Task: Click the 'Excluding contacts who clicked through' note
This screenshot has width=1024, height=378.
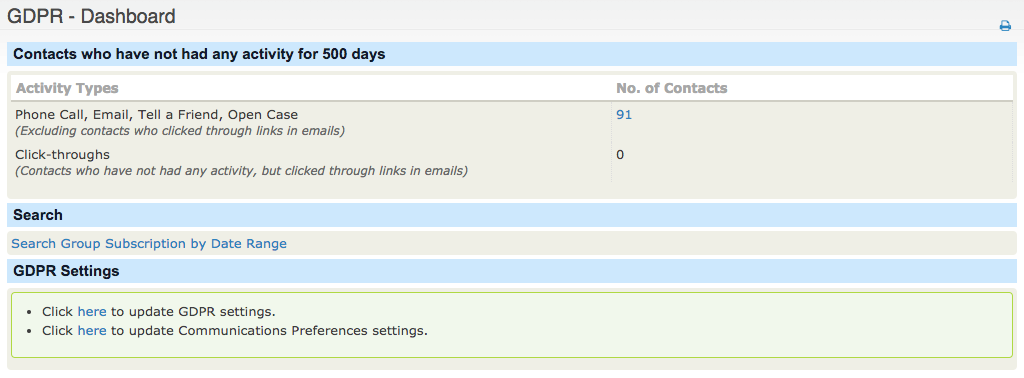Action: click(x=180, y=131)
